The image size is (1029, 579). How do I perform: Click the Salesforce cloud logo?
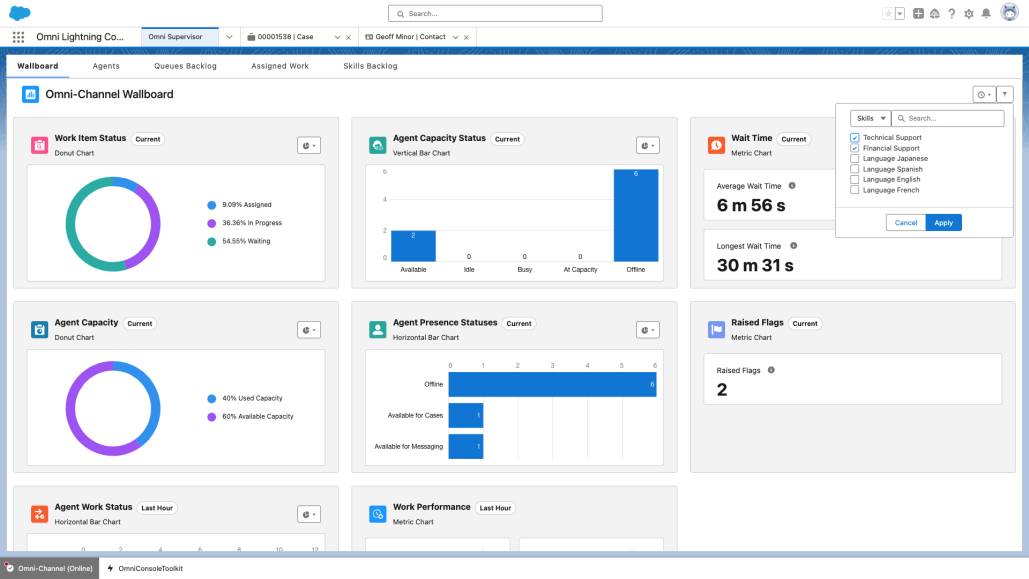(x=20, y=12)
